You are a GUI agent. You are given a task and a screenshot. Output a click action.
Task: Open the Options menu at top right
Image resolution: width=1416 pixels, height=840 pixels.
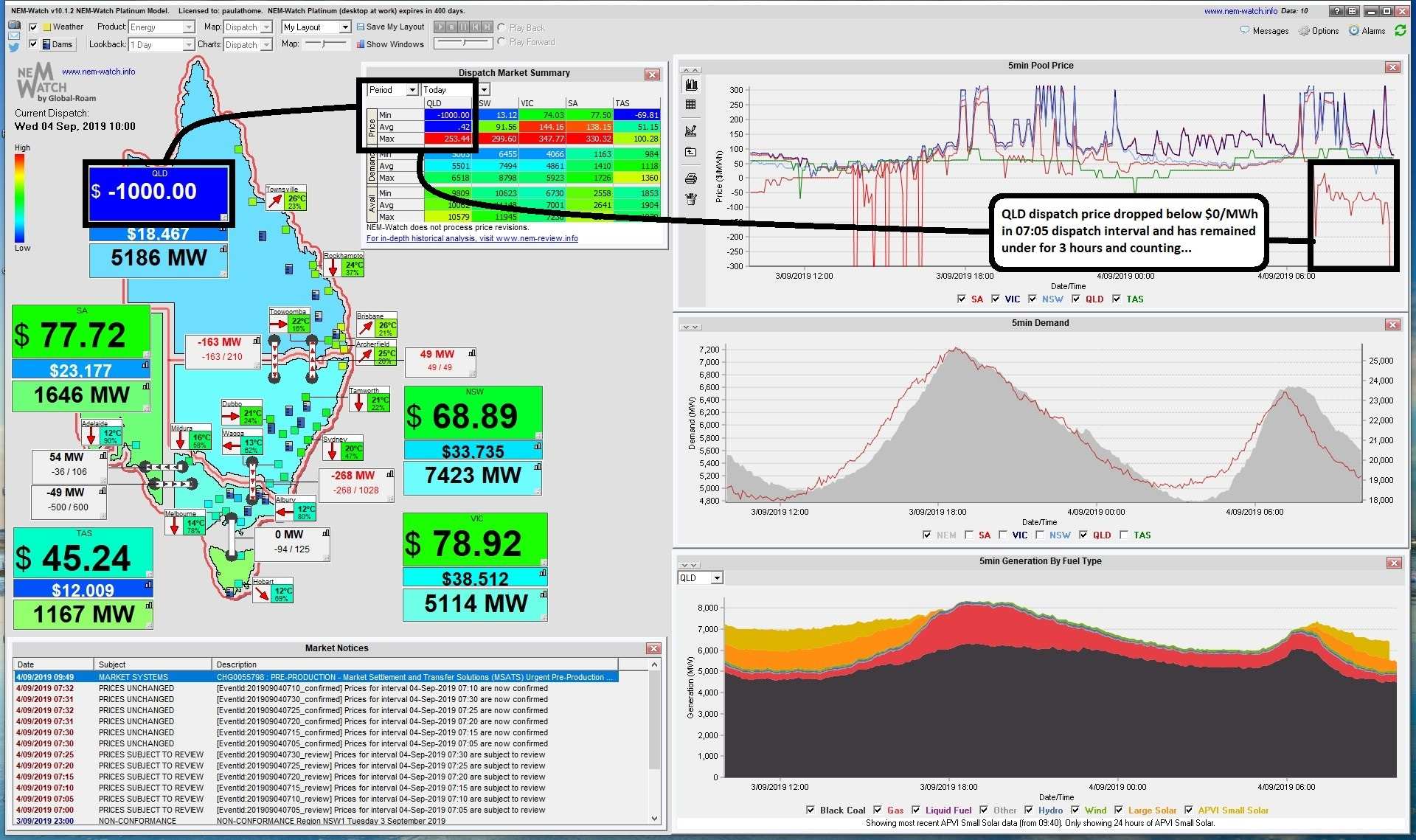1319,30
